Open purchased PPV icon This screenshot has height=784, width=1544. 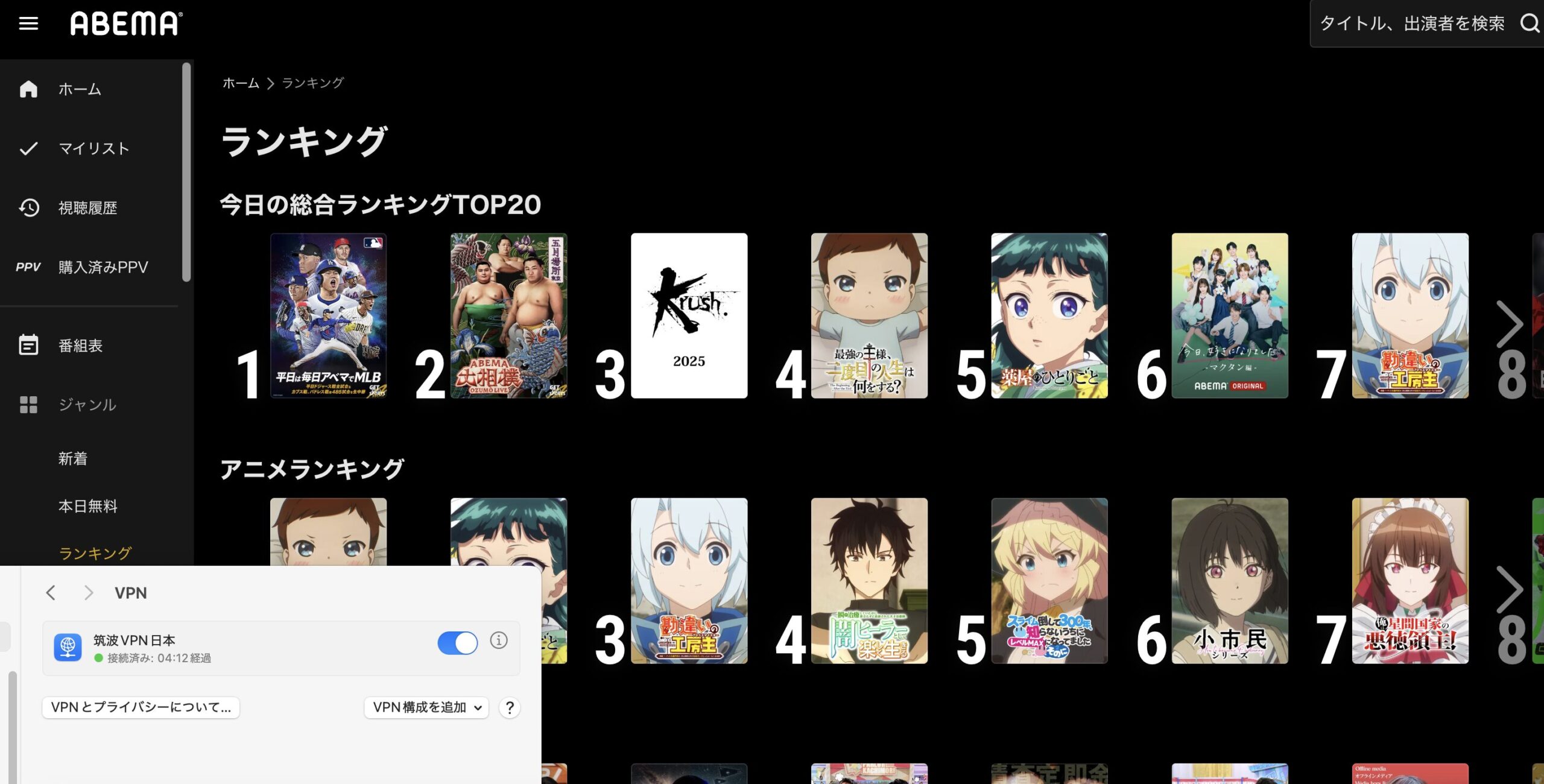click(28, 267)
